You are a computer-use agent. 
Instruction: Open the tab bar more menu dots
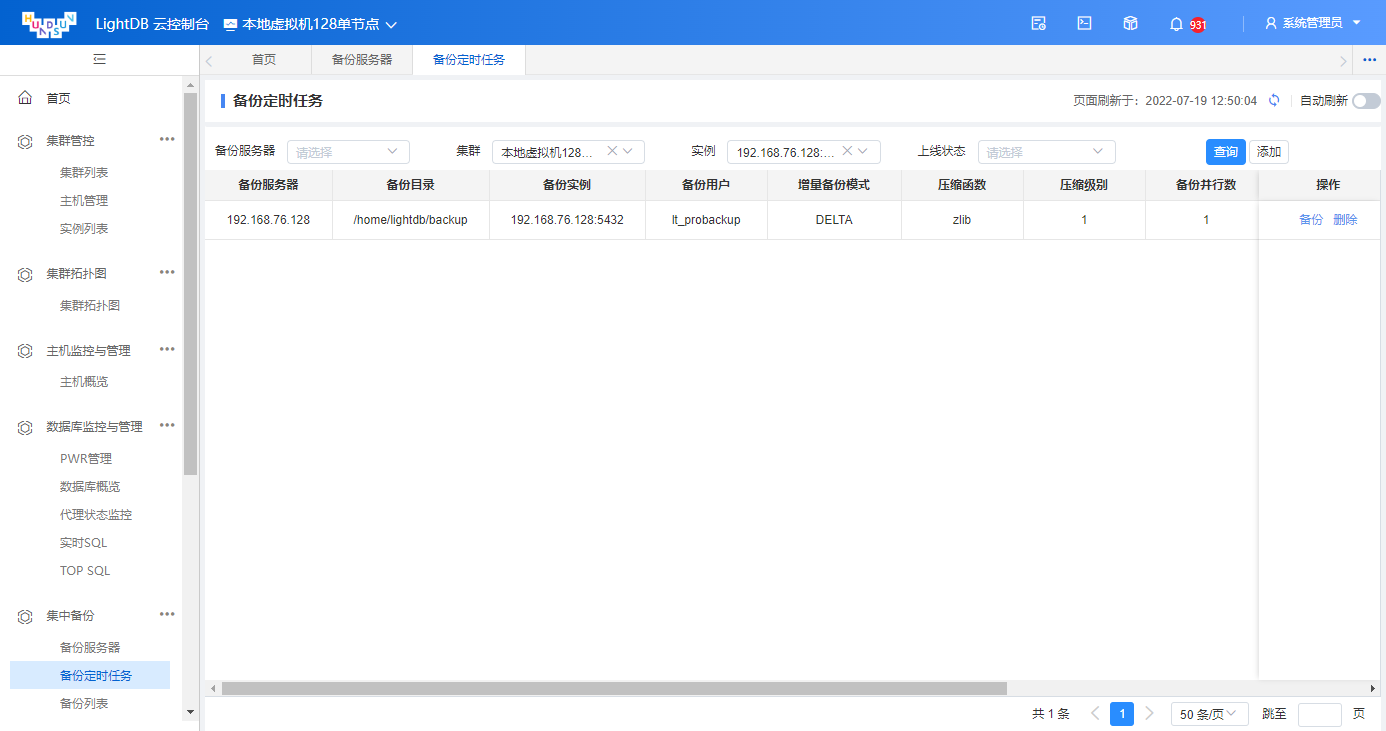tap(1370, 60)
